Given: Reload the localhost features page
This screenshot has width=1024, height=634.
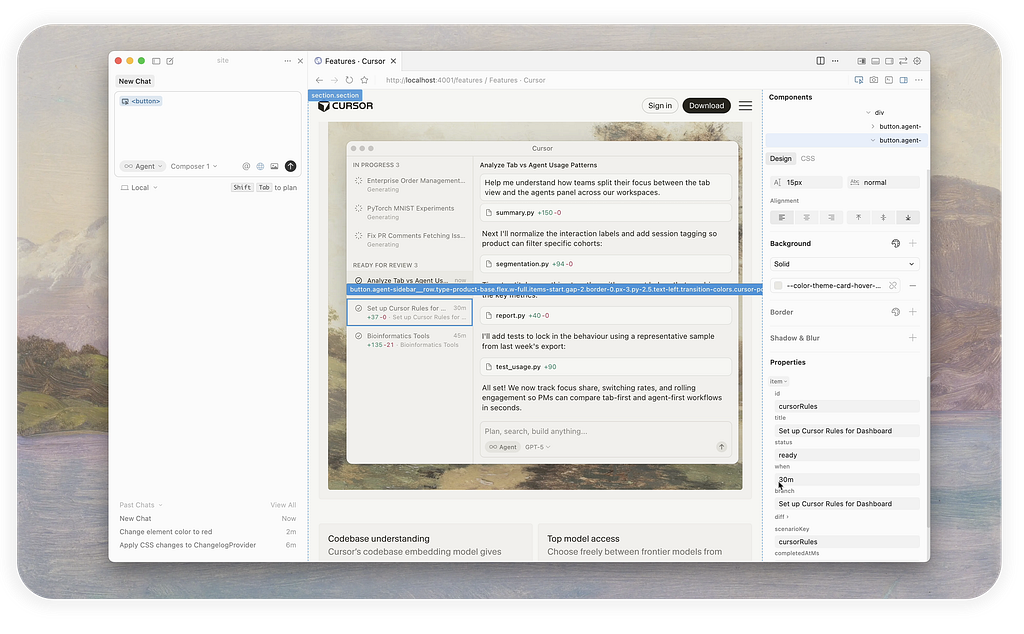Looking at the screenshot, I should pyautogui.click(x=349, y=80).
